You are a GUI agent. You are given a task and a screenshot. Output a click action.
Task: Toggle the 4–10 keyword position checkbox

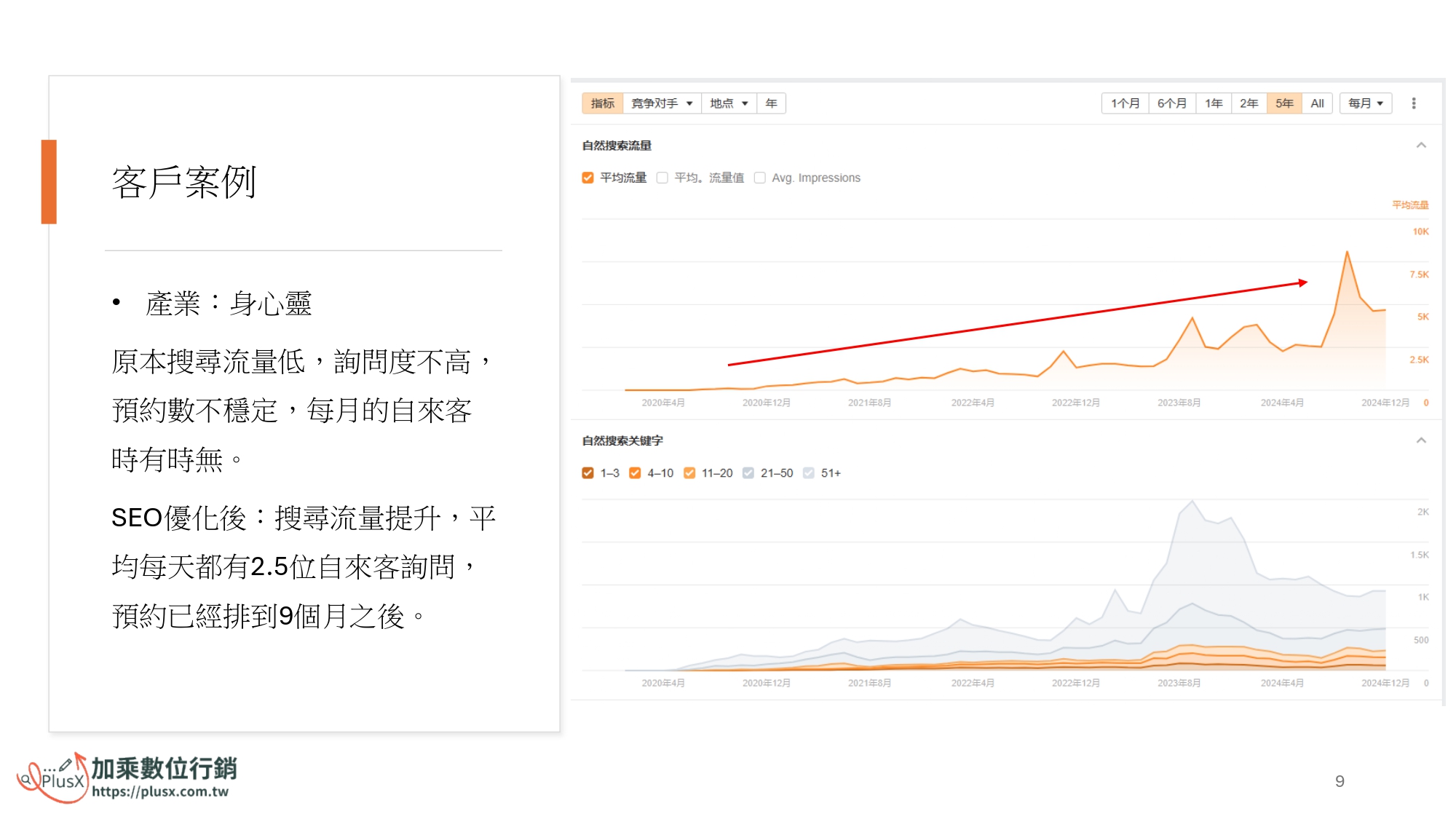(x=635, y=473)
